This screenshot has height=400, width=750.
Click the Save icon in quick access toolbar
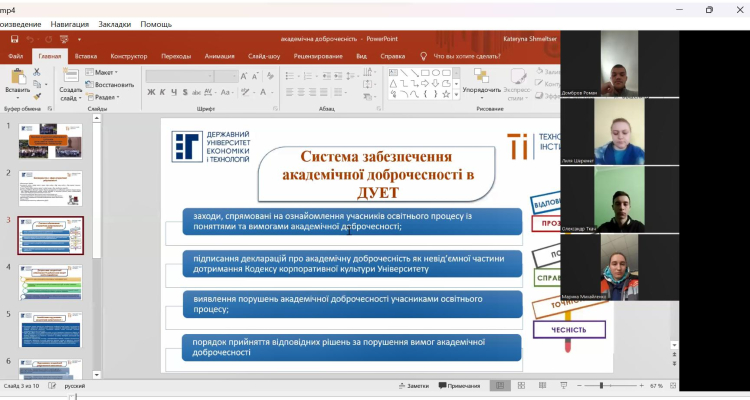point(14,39)
